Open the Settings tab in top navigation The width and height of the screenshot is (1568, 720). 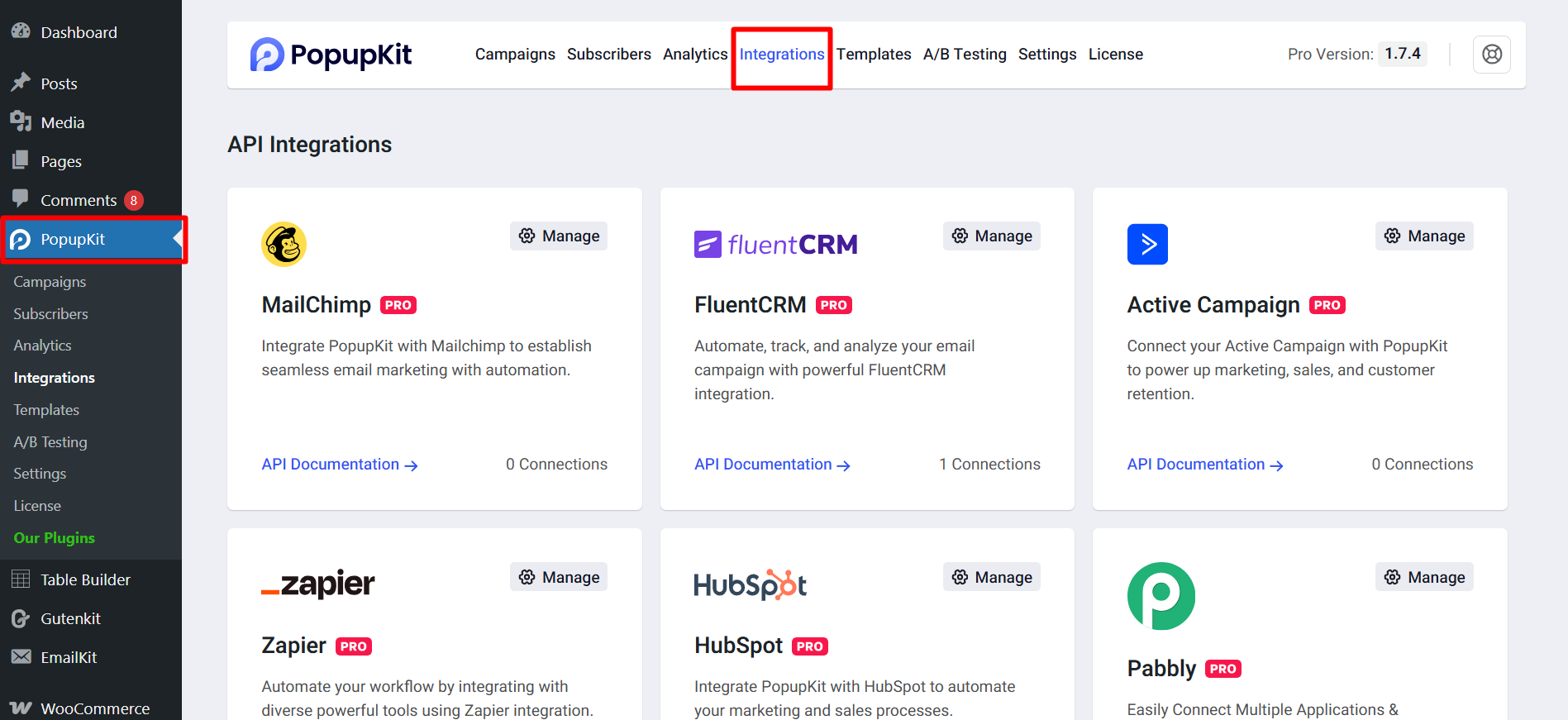tap(1047, 55)
